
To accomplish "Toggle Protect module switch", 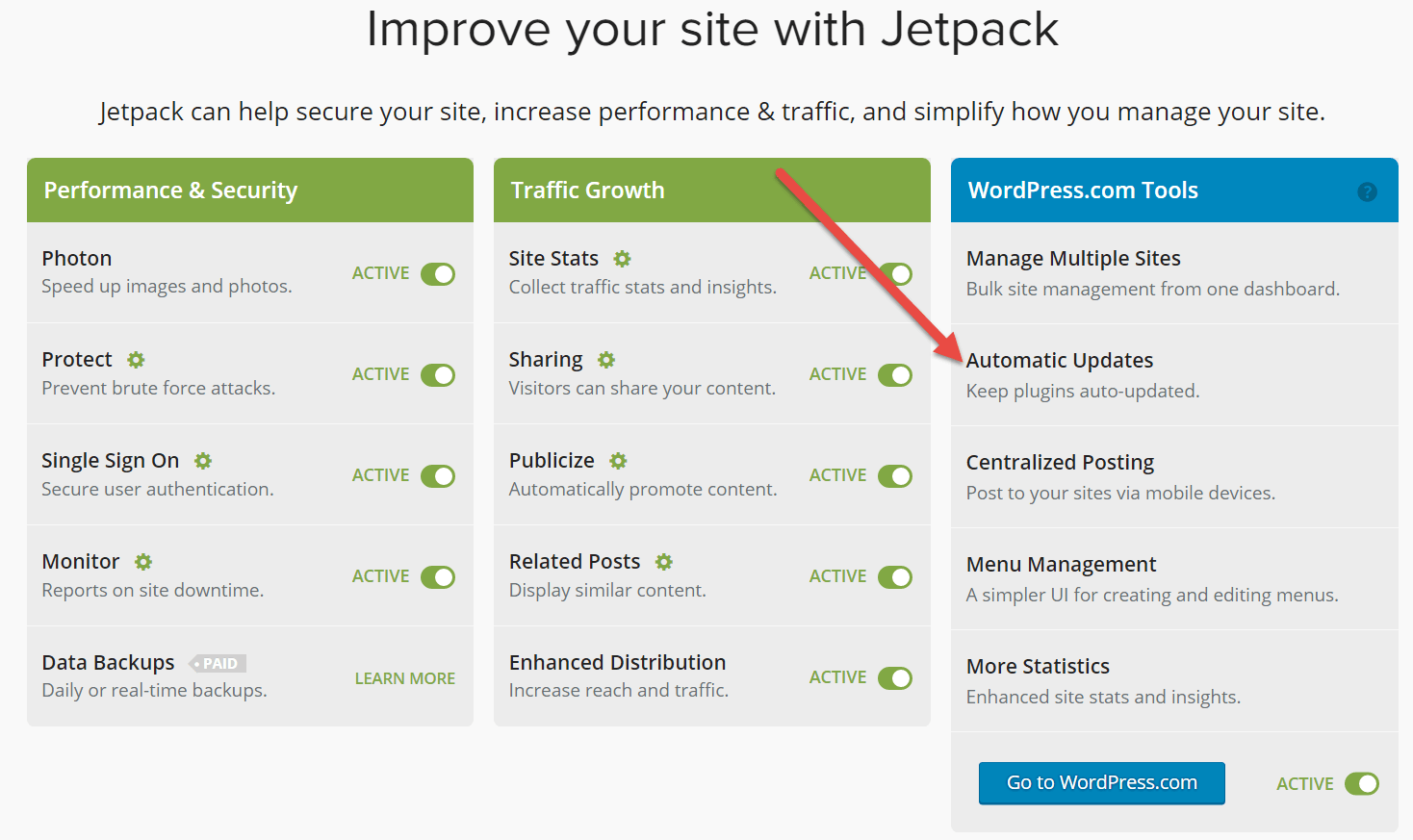I will pos(438,375).
